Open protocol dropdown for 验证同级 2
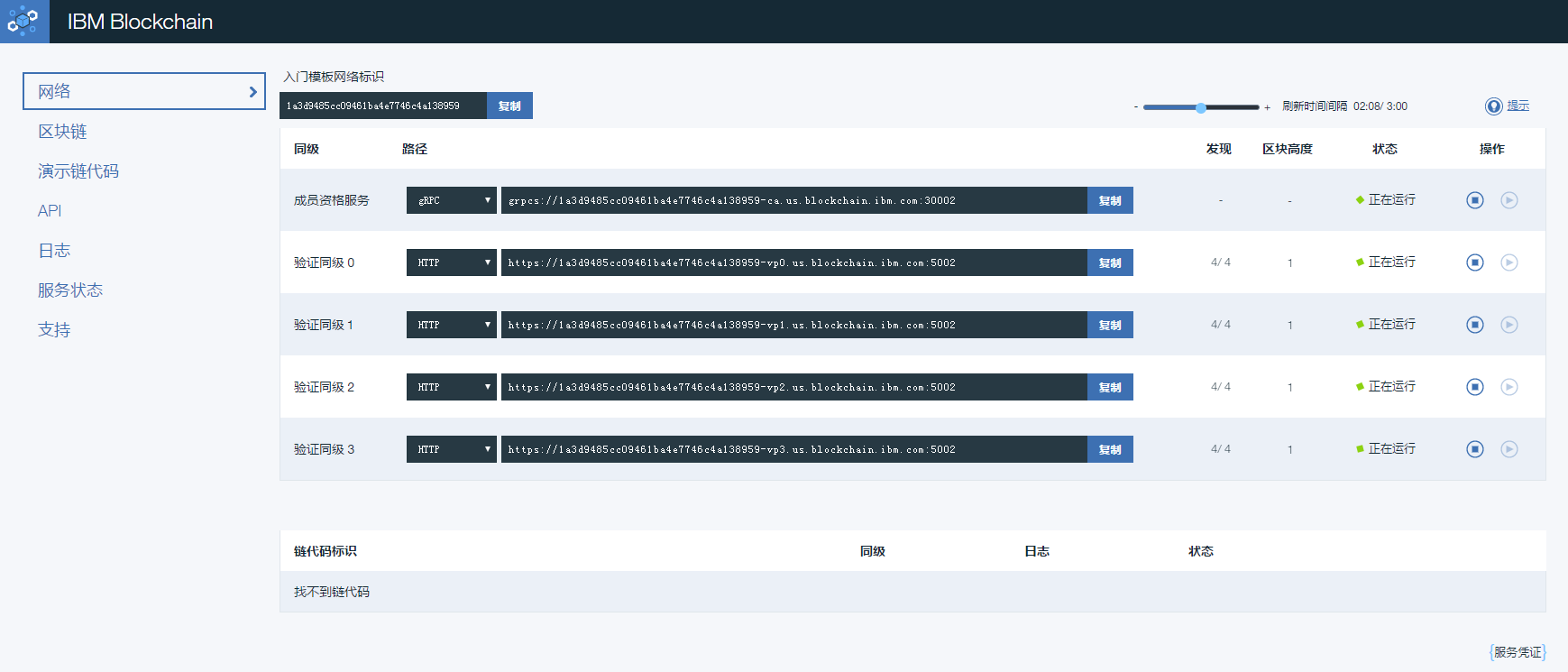Screen dimensions: 1568x672 pos(451,387)
